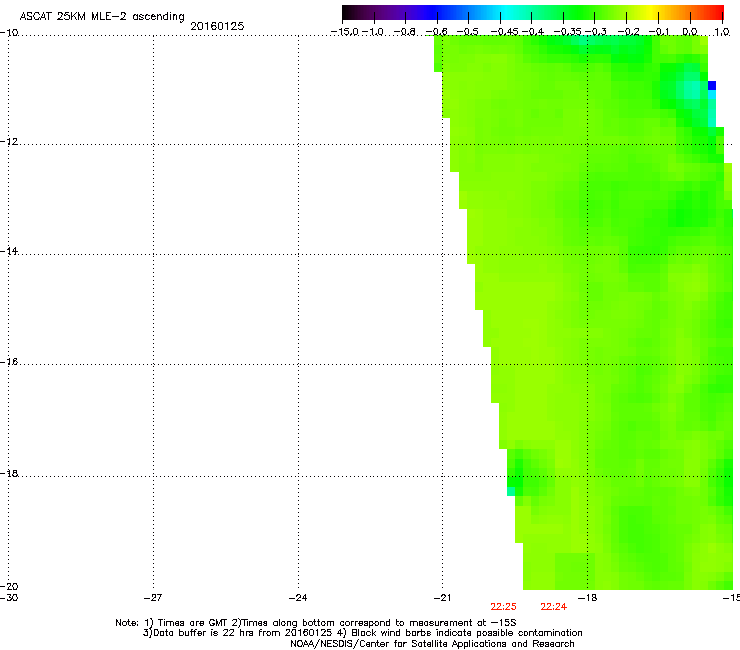Viewport: 740px width, 650px height.
Task: Click longitude label -21 on bottom axis
Action: click(442, 598)
